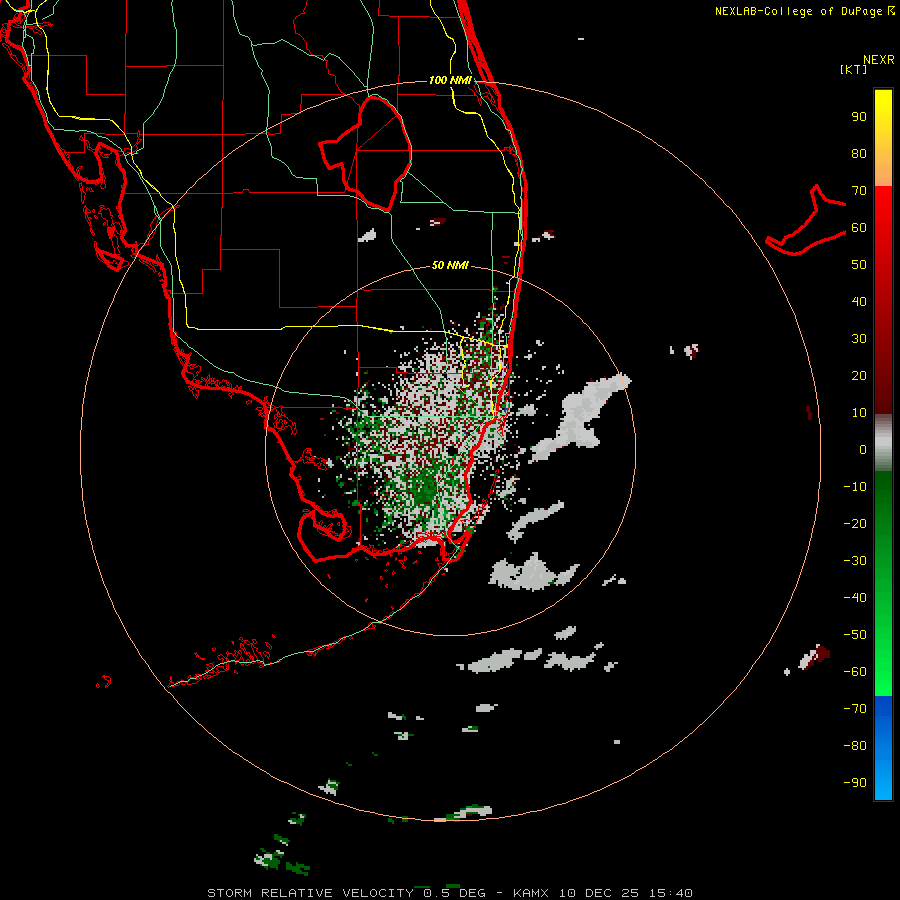This screenshot has width=900, height=900.
Task: Click the NEXR label above the color scale
Action: [878, 60]
